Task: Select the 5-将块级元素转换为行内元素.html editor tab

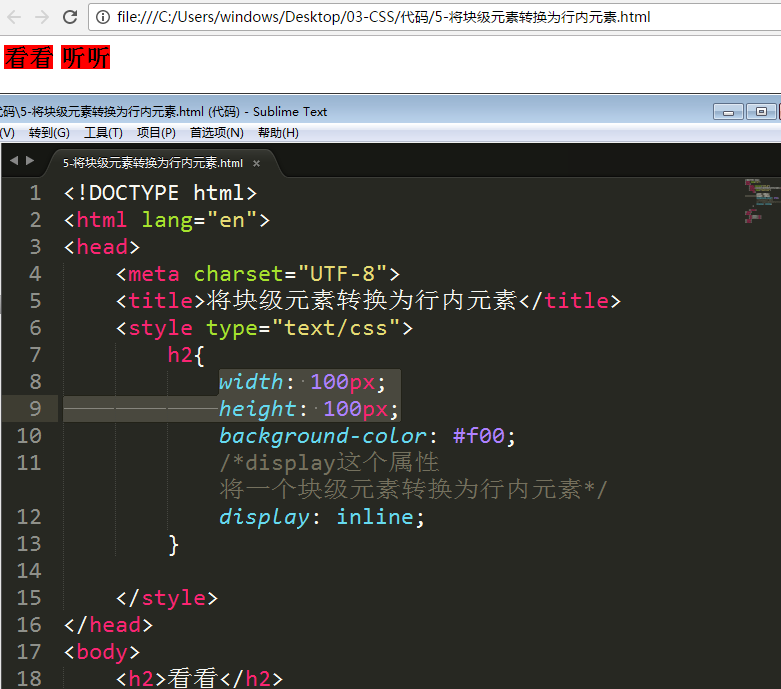Action: tap(152, 163)
